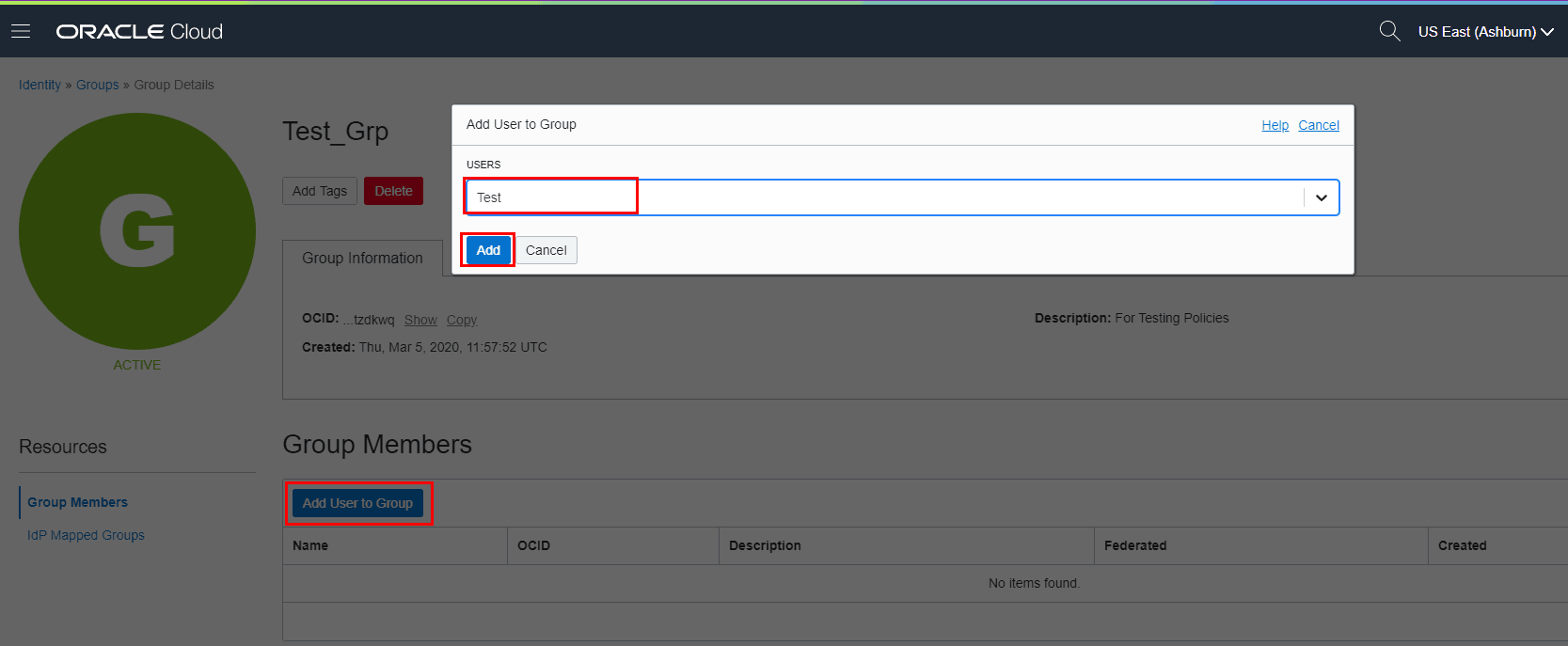Viewport: 1568px width, 646px height.
Task: Go to the Identity breadcrumb
Action: pyautogui.click(x=40, y=85)
